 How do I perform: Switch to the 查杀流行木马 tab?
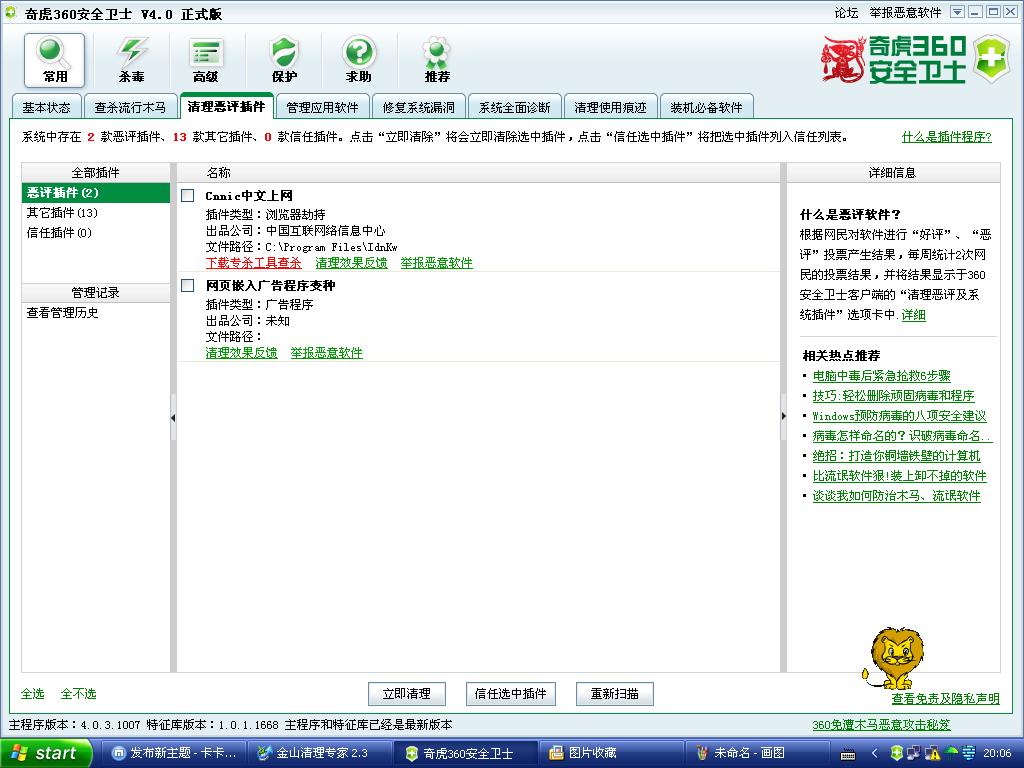pos(130,107)
